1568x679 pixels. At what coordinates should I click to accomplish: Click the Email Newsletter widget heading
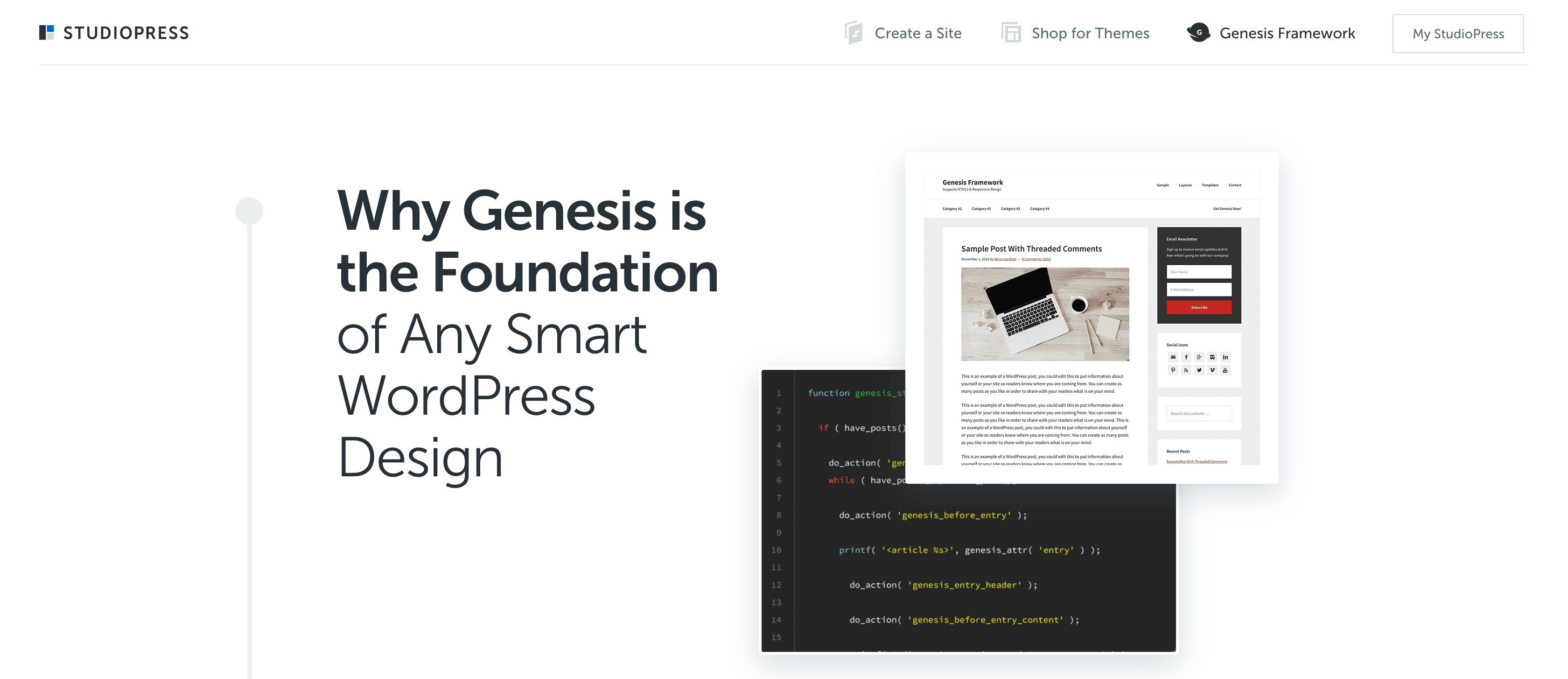[1182, 239]
